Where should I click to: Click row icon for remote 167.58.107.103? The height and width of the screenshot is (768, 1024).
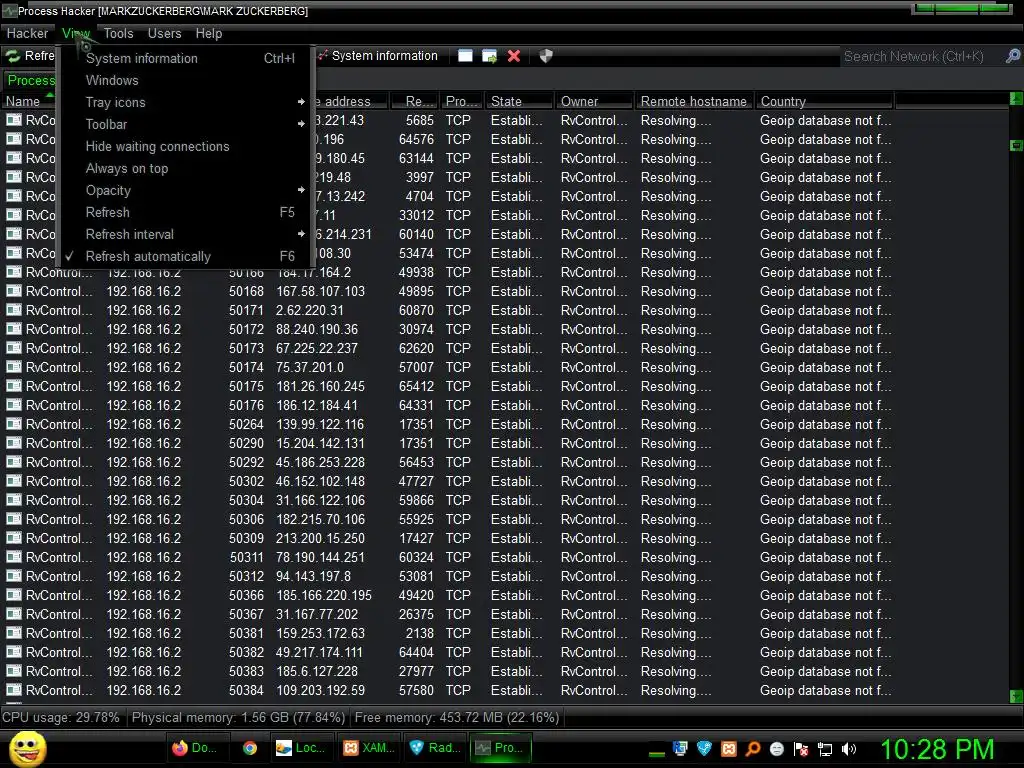pyautogui.click(x=14, y=291)
